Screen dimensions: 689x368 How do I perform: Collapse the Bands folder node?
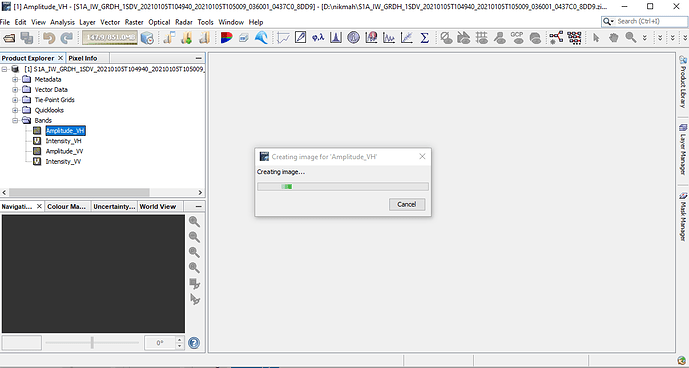15,120
